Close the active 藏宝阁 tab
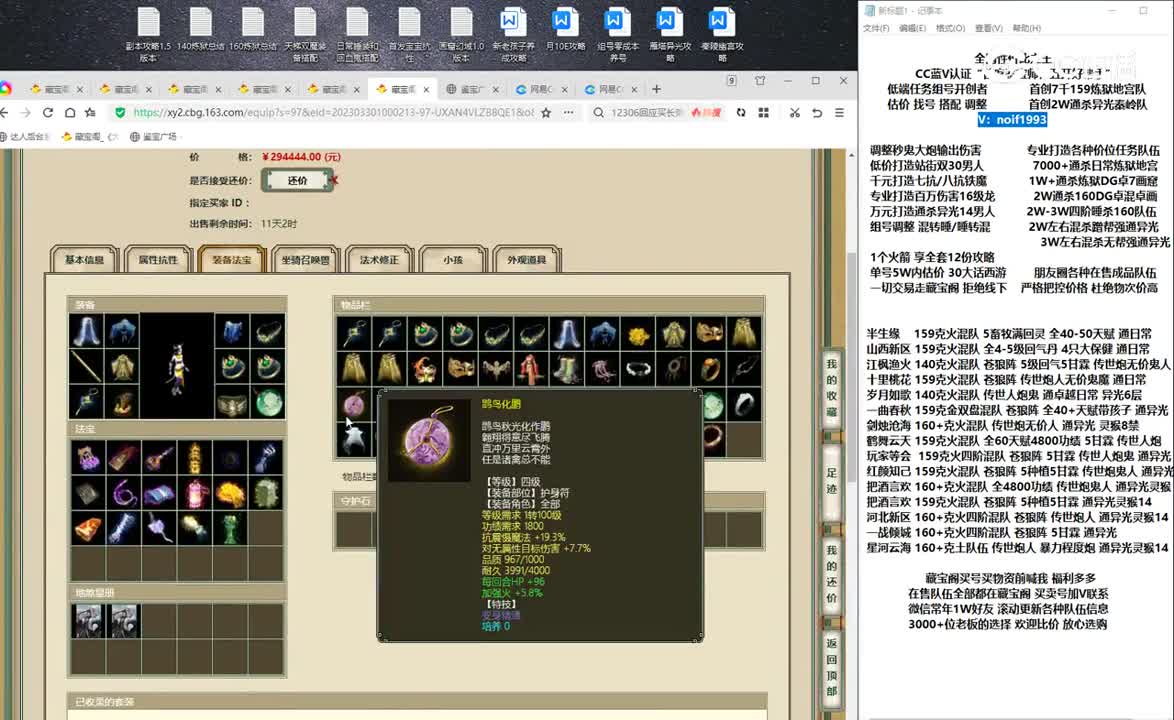Viewport: 1174px width, 720px height. [x=426, y=89]
